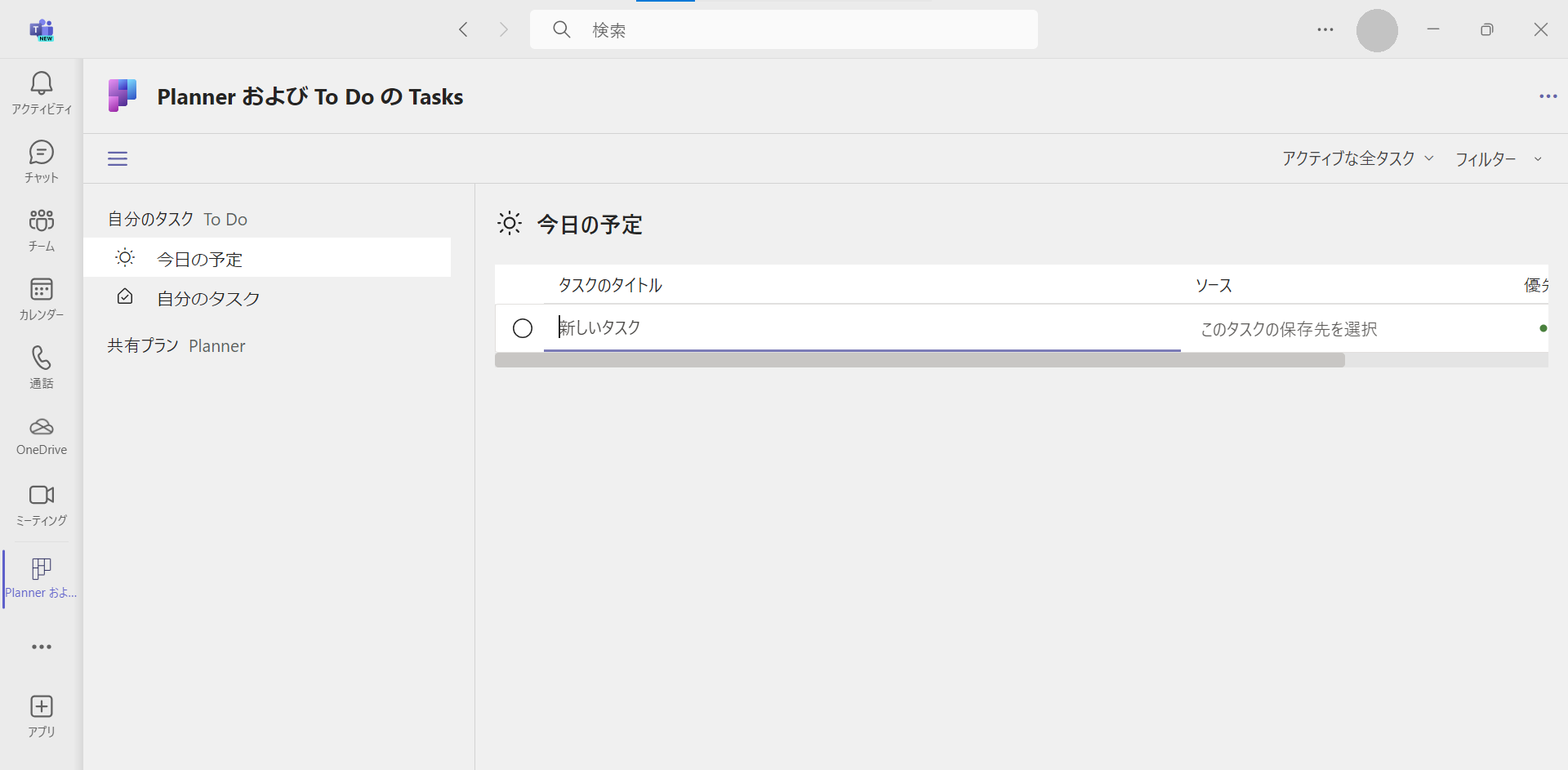This screenshot has width=1568, height=770.
Task: Click Planner および To Do の Tasks title
Action: point(310,96)
